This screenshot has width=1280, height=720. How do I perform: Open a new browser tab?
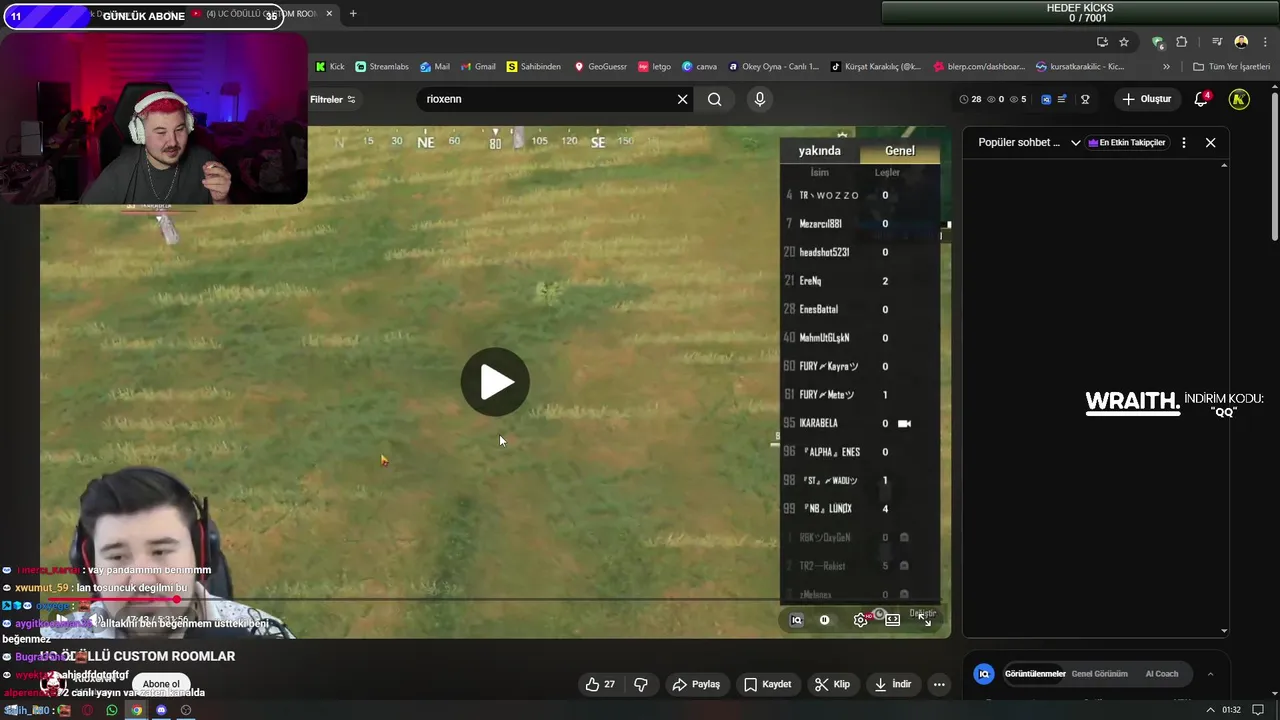pos(353,14)
